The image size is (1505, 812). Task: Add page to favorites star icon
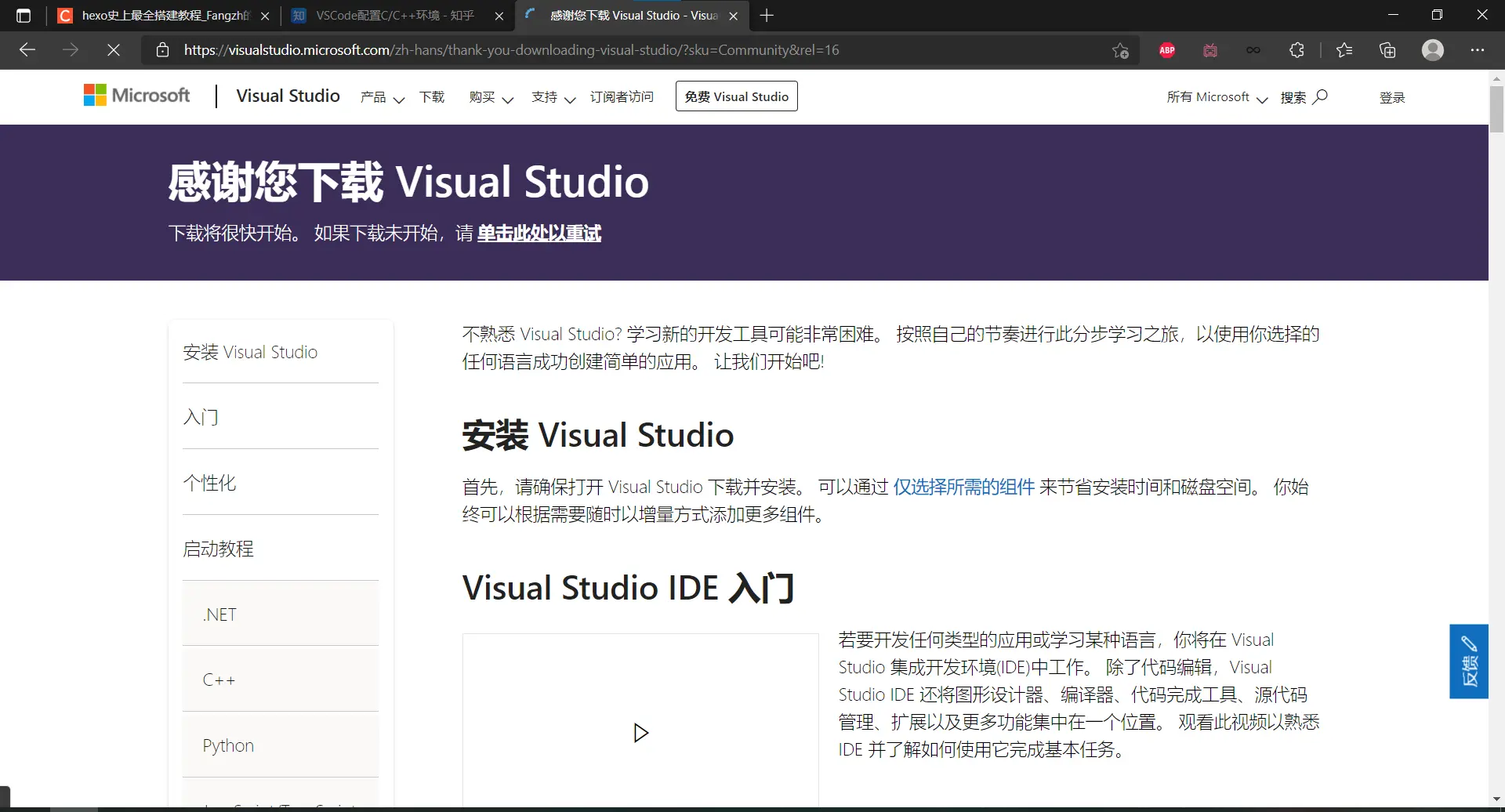[1120, 50]
